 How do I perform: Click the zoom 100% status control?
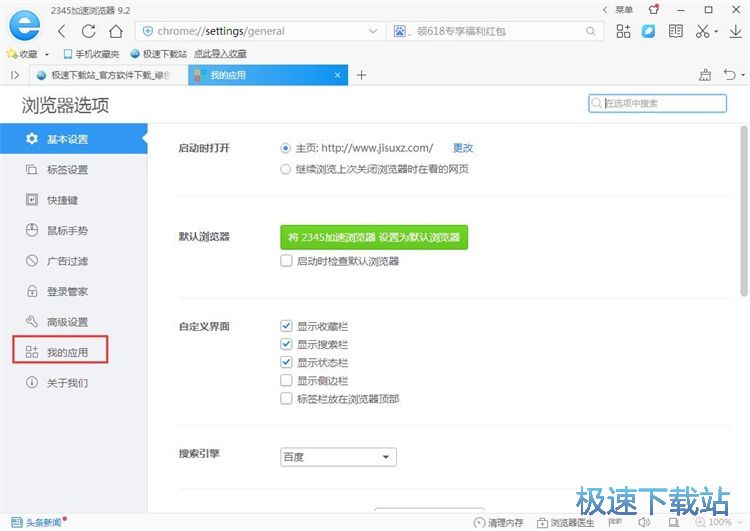click(719, 522)
